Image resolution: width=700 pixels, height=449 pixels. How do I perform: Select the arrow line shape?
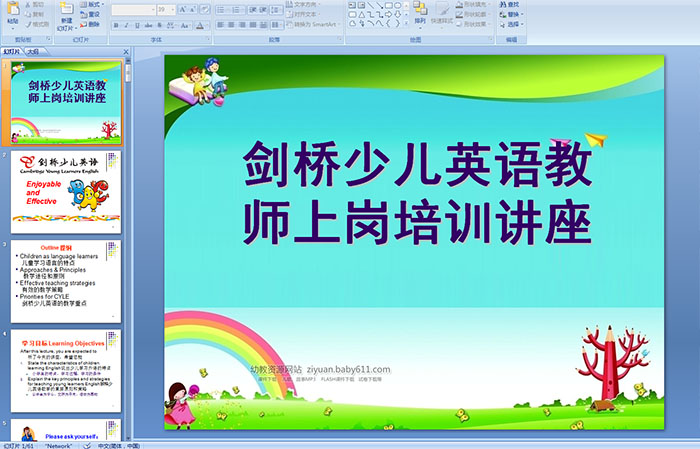click(x=379, y=5)
